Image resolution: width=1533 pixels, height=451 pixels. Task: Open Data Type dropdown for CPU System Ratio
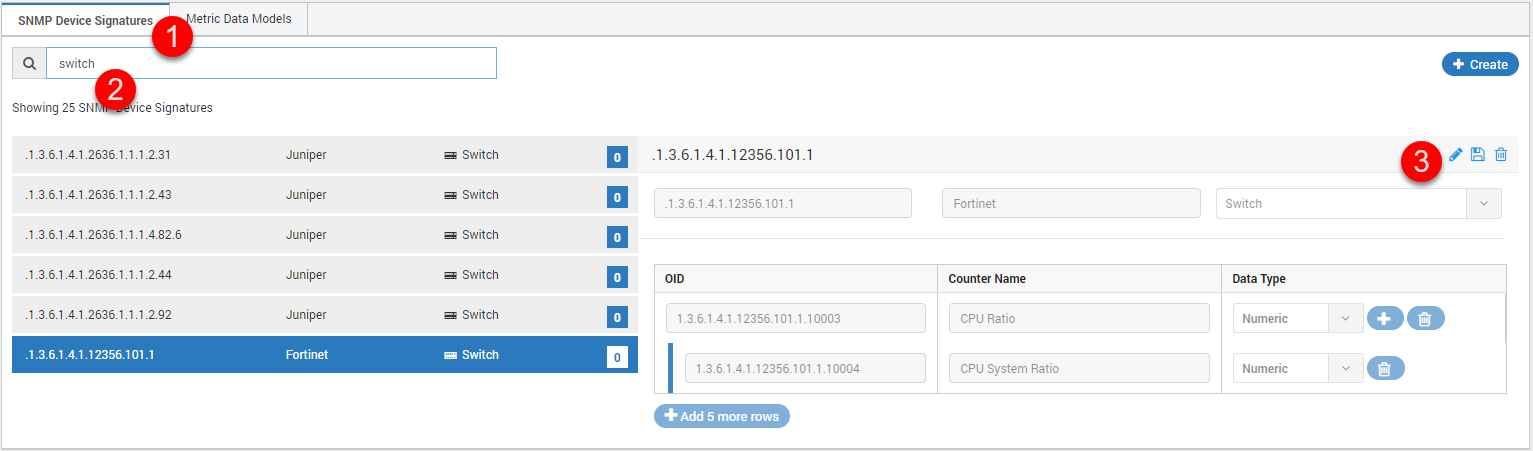point(1297,368)
